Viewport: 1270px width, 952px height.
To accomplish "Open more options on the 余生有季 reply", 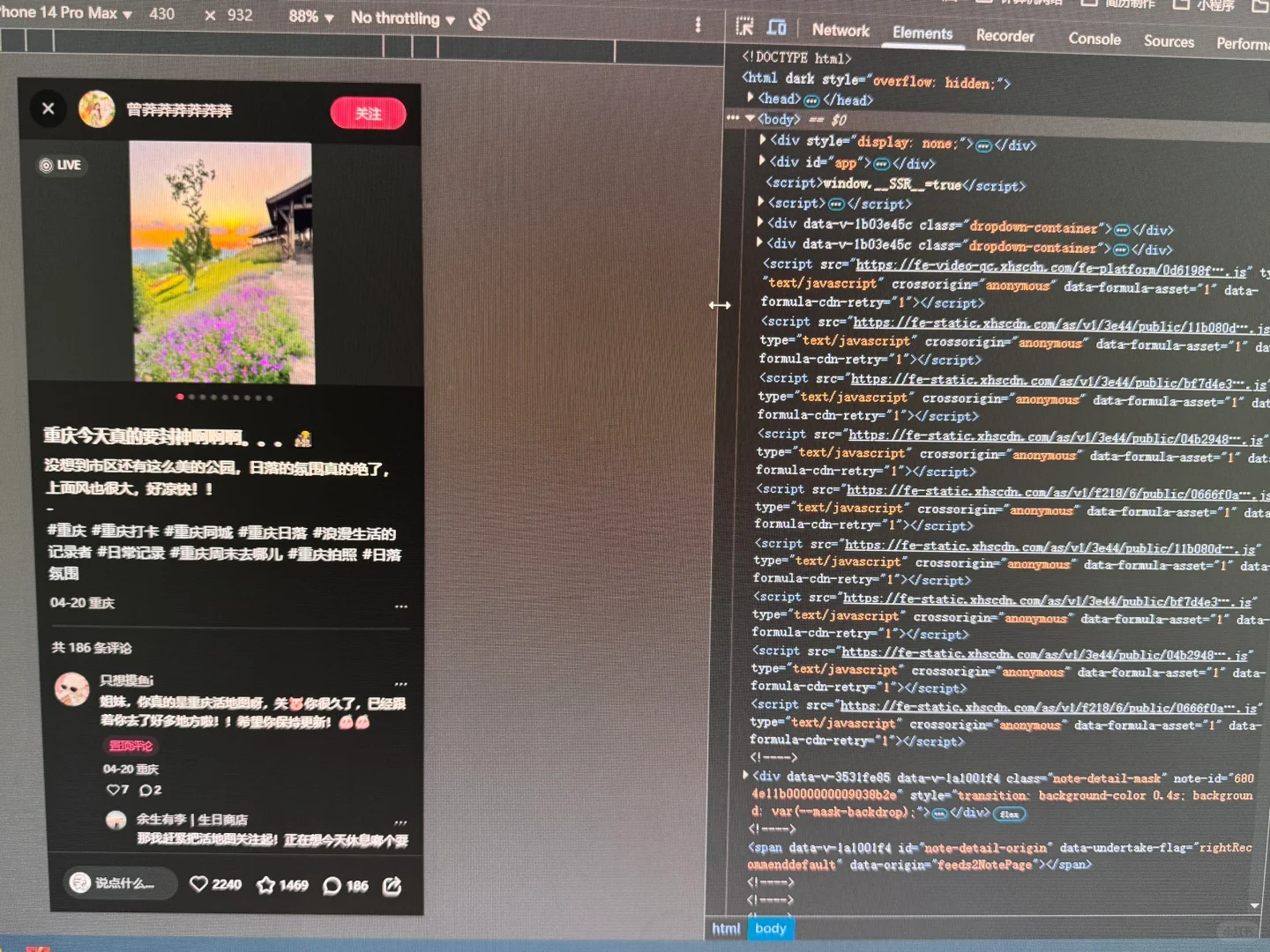I will click(401, 822).
